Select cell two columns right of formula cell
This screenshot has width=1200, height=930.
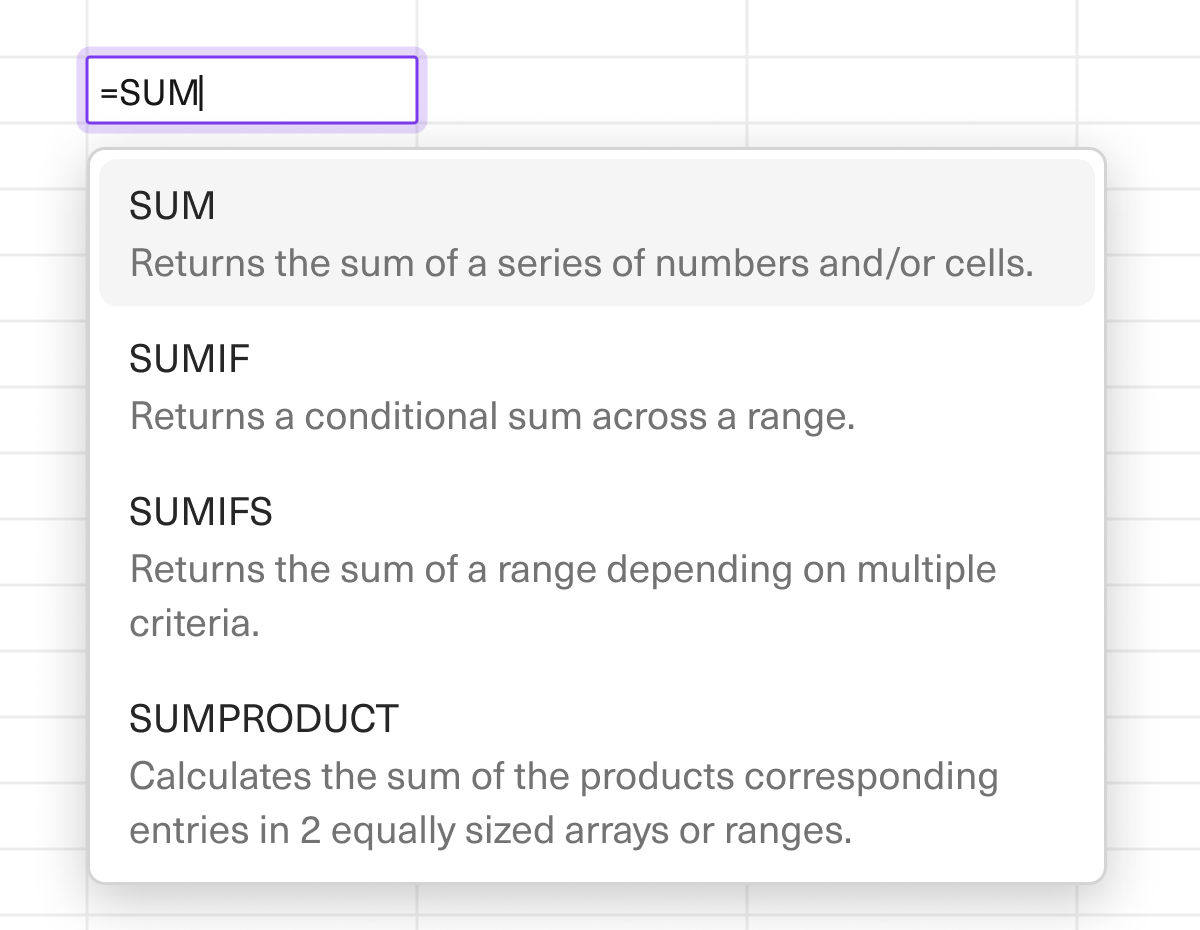pyautogui.click(x=912, y=91)
